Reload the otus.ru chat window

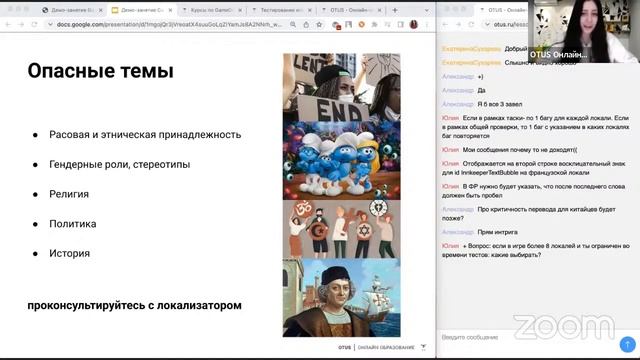tap(471, 24)
